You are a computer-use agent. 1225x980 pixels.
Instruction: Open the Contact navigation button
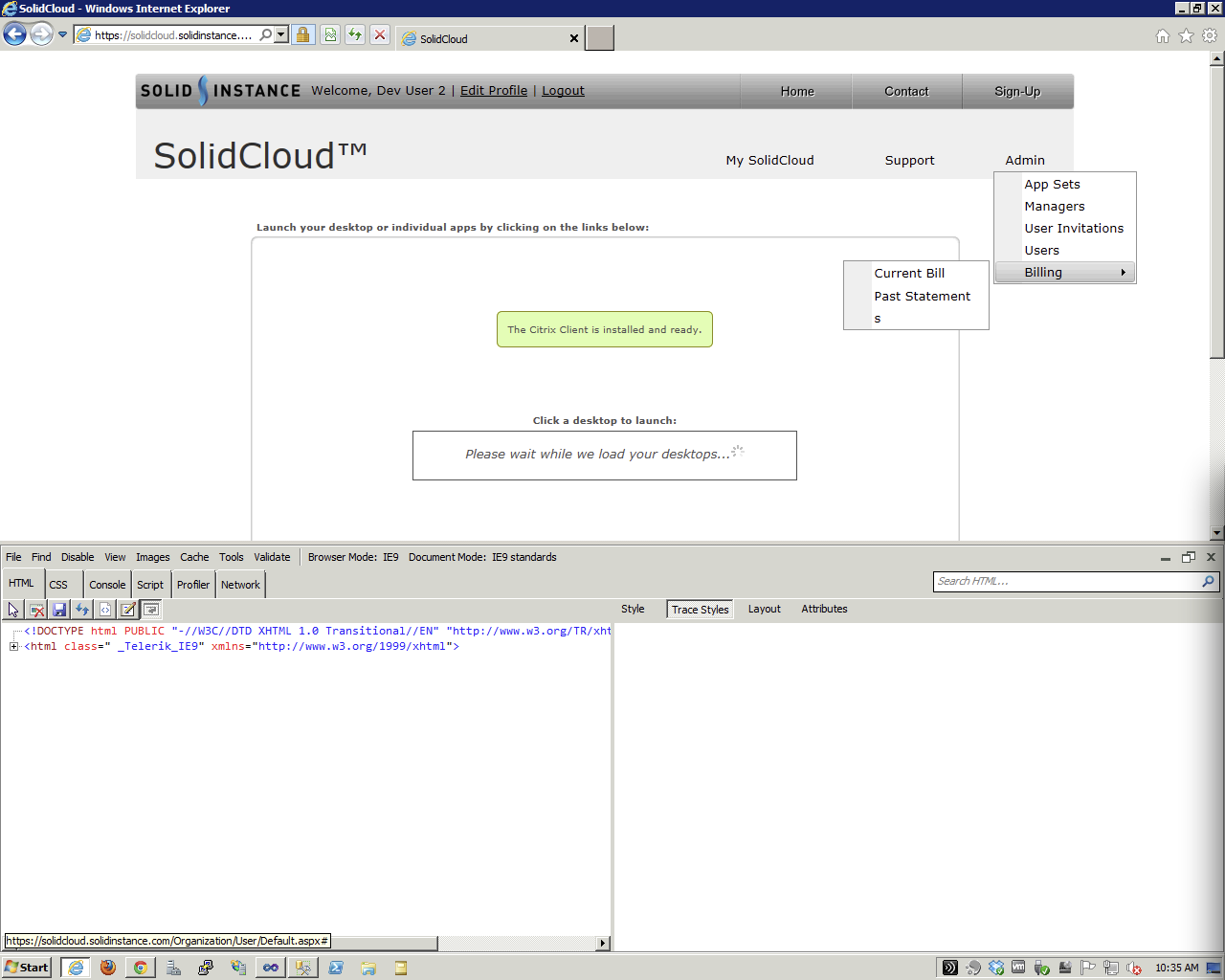click(906, 92)
